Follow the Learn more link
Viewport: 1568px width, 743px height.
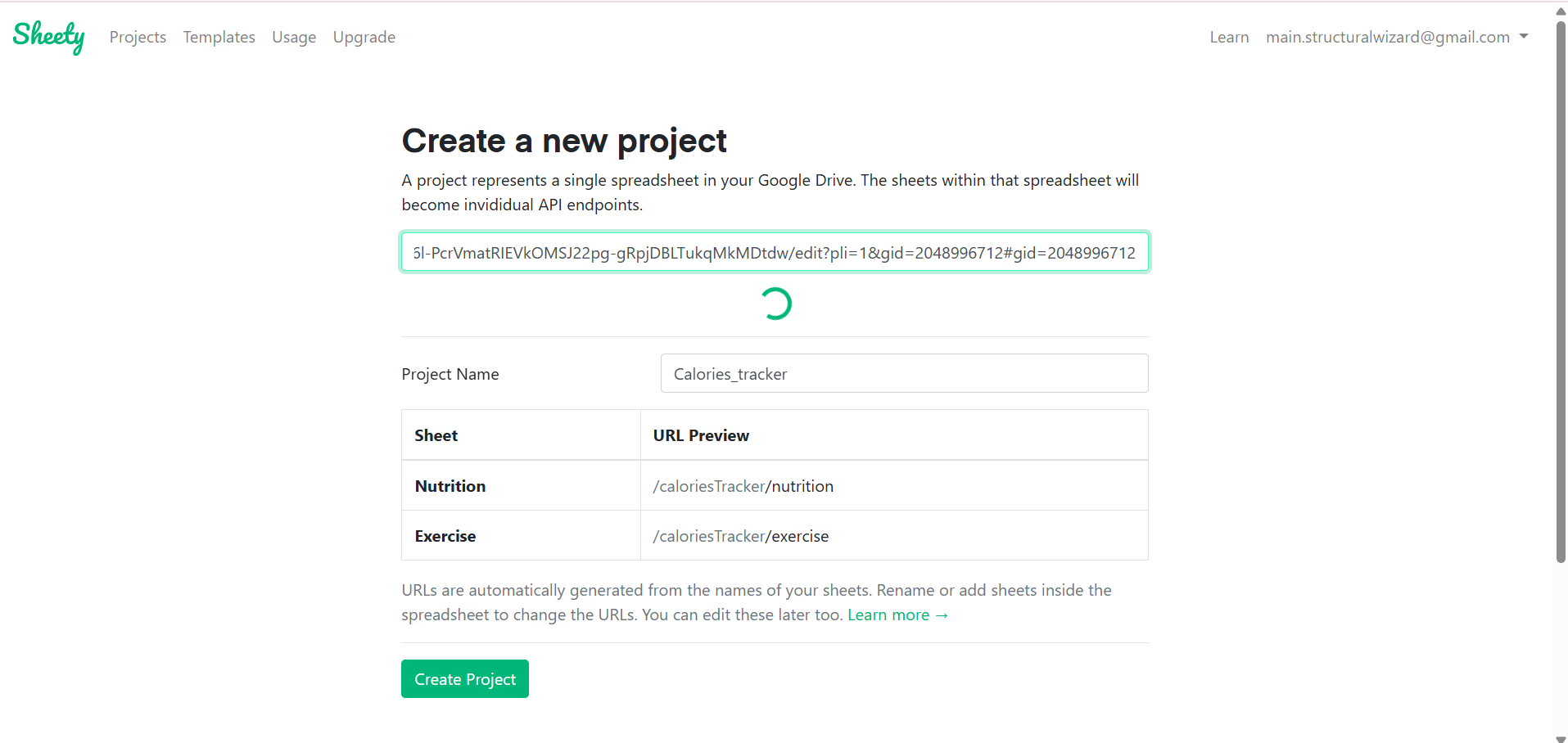(x=897, y=615)
